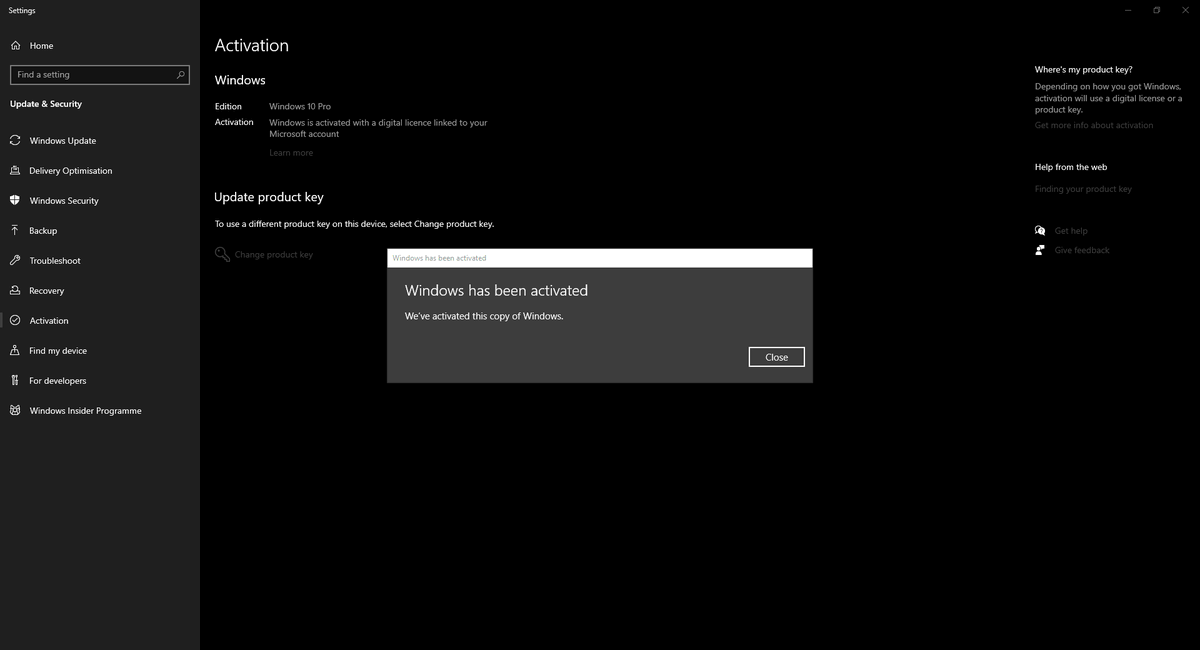Screen dimensions: 1200x650
Task: Click the 'Help from the web' heading
Action: (x=1071, y=167)
